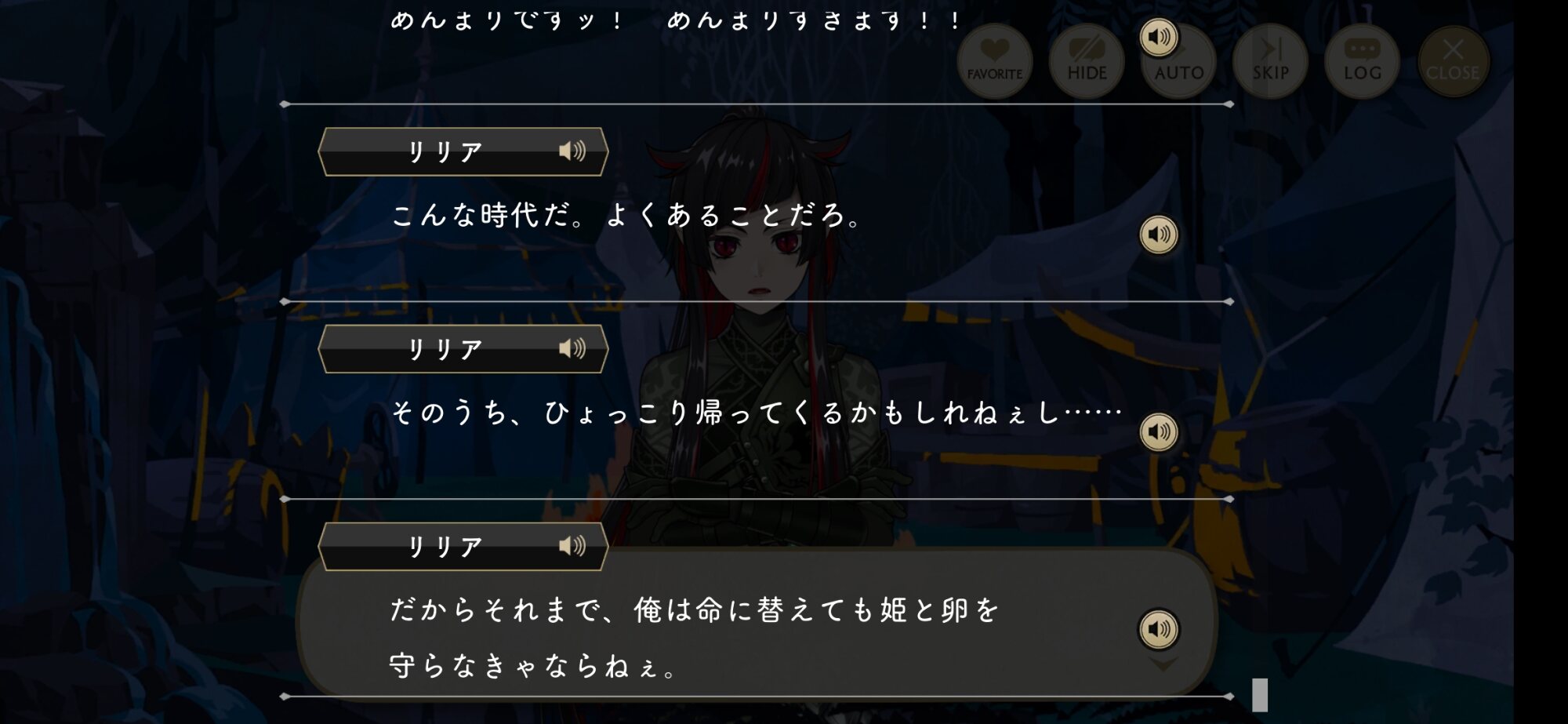Image resolution: width=1568 pixels, height=724 pixels.
Task: Hide the dialogue with the HIDE button
Action: pos(1087,61)
